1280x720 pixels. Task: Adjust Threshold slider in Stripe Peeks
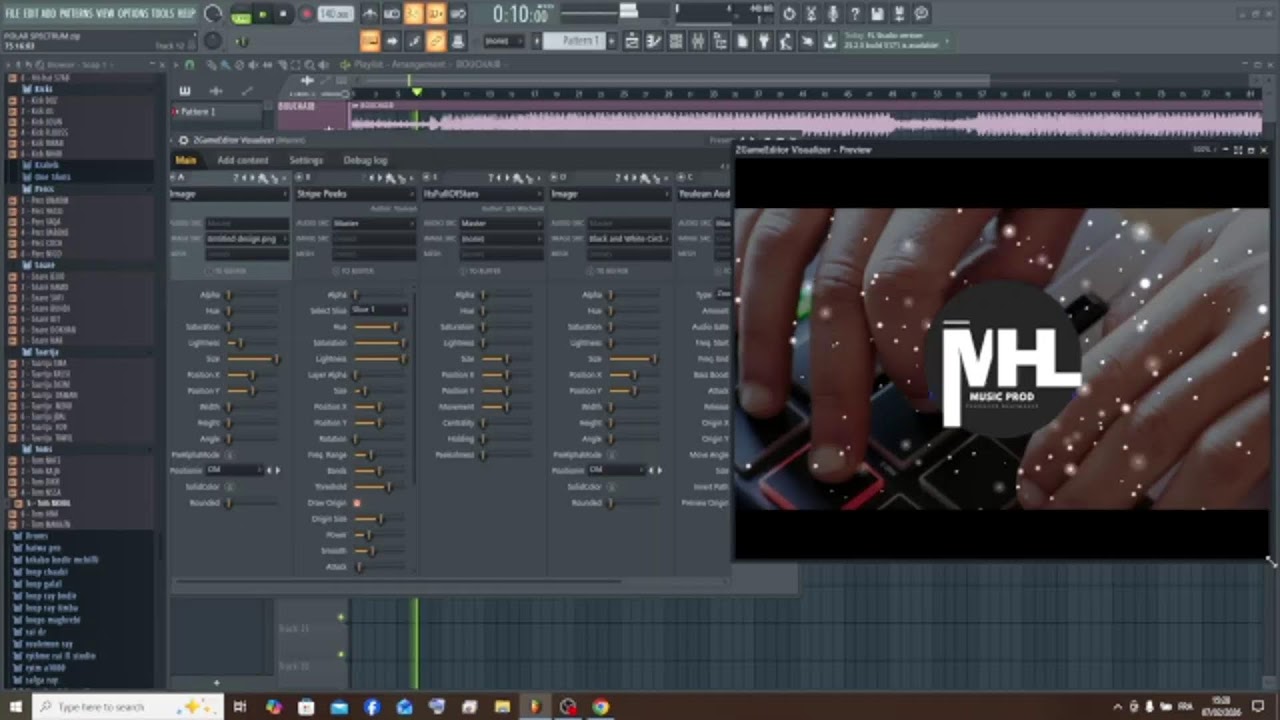(380, 487)
